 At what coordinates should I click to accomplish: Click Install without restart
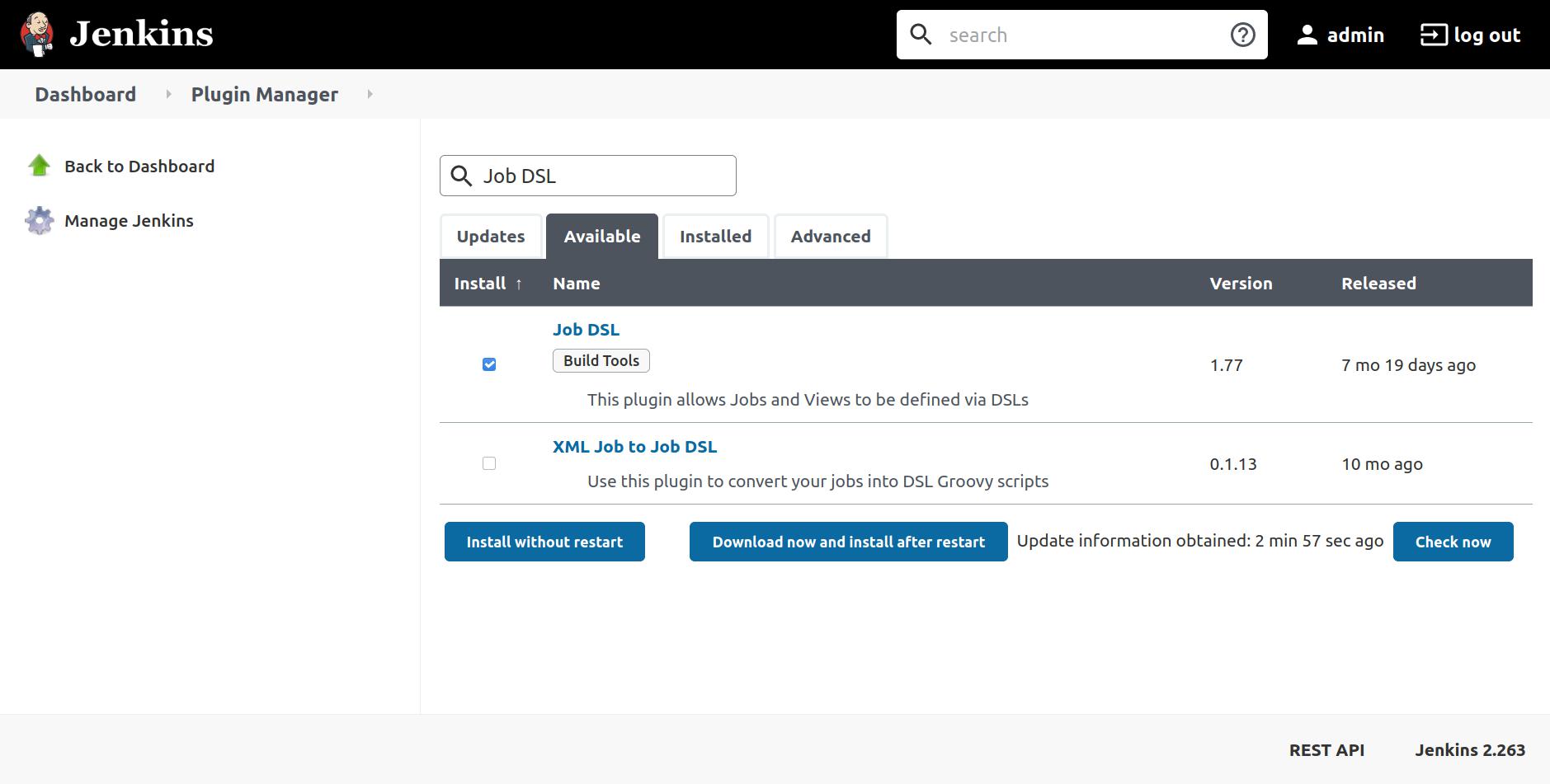544,542
